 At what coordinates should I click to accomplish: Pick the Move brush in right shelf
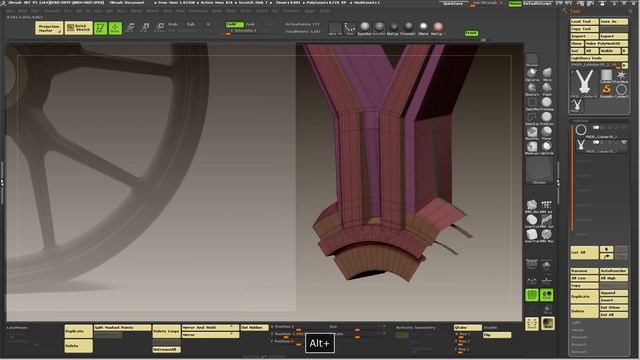[x=547, y=74]
